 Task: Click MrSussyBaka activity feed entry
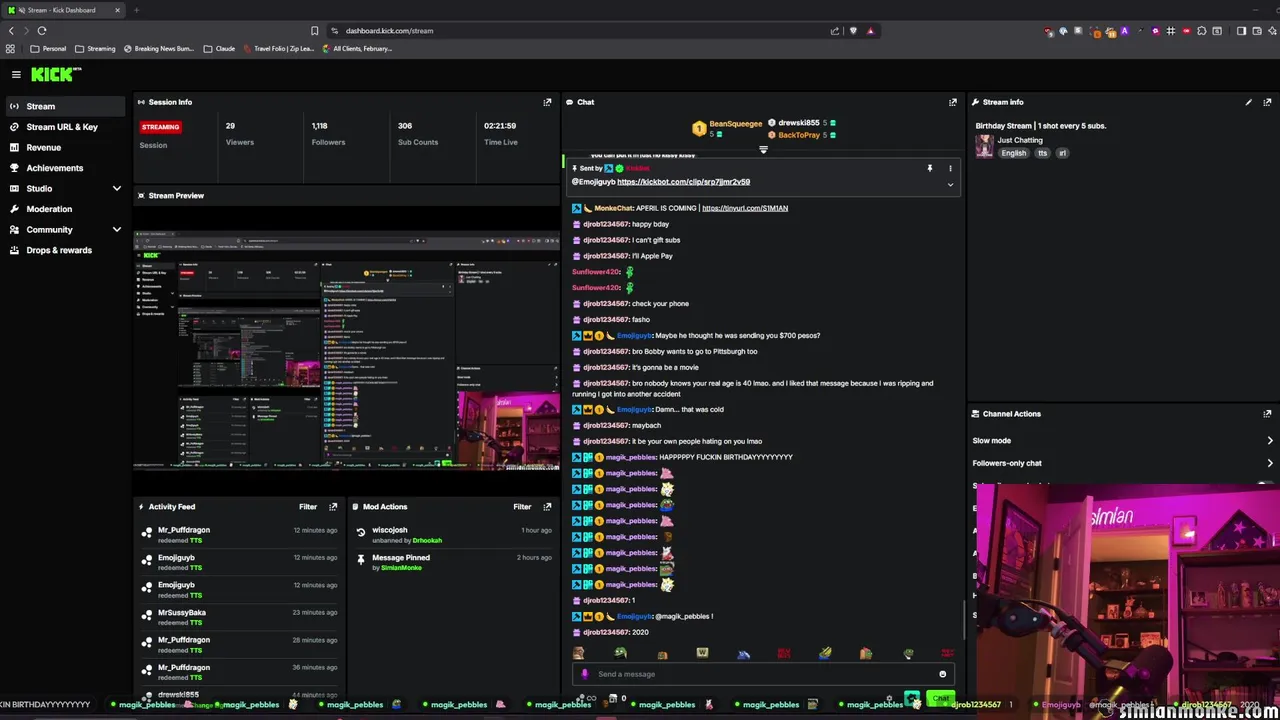pos(240,617)
